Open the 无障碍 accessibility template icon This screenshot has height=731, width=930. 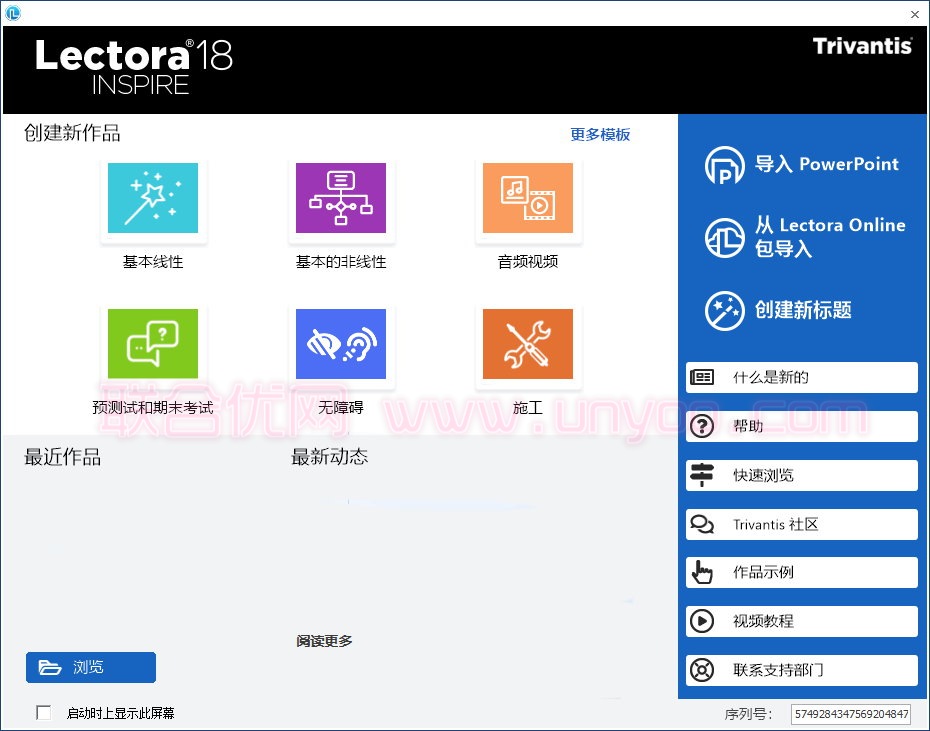(341, 344)
